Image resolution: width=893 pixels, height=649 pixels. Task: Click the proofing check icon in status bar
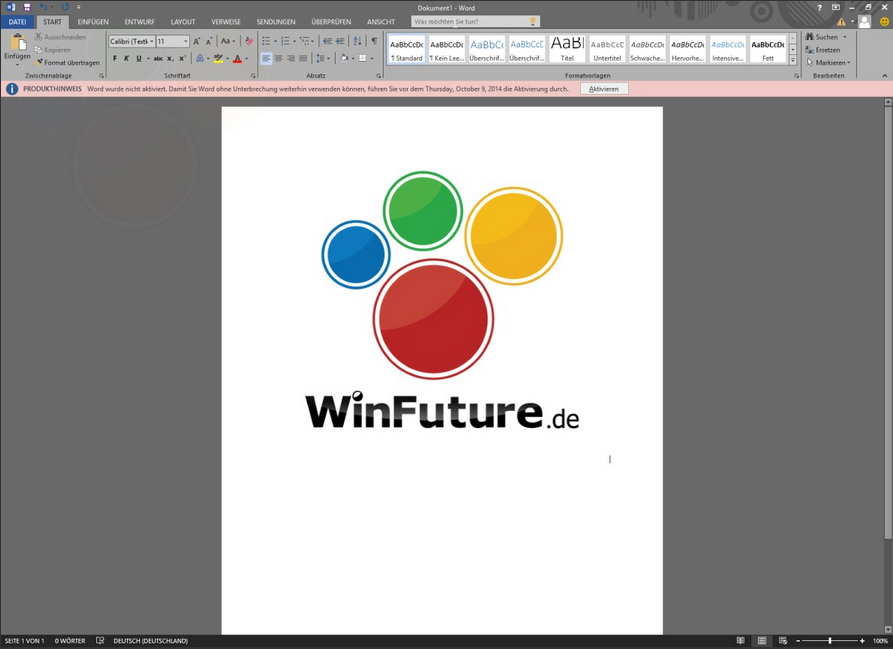click(x=100, y=640)
